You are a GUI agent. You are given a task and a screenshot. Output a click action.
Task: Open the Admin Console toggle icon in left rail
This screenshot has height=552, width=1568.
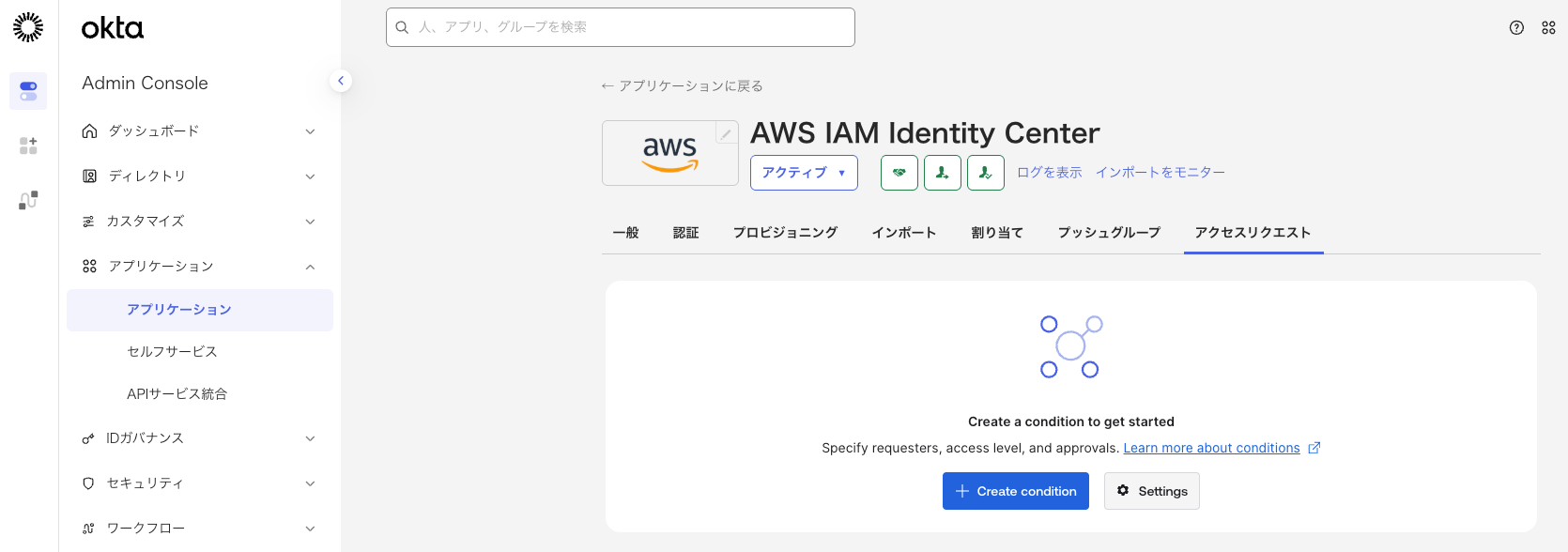pos(28,91)
